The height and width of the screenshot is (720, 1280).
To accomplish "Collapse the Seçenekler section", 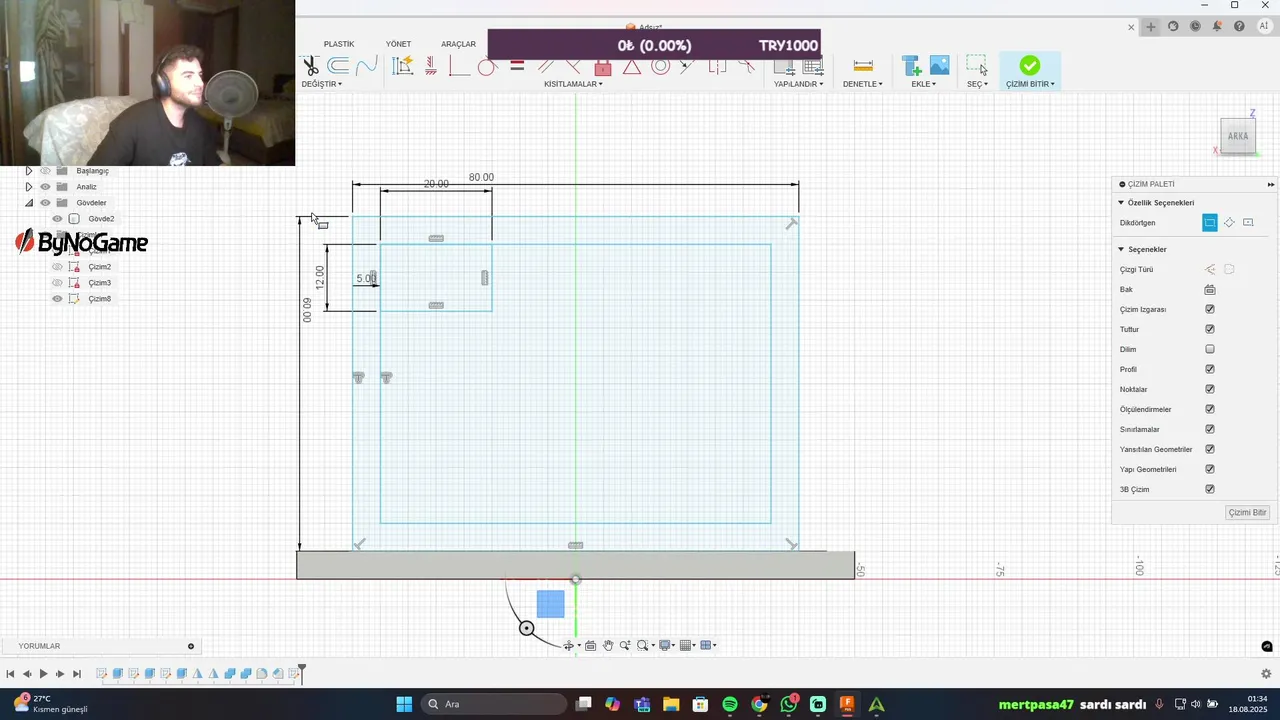I will click(1122, 249).
